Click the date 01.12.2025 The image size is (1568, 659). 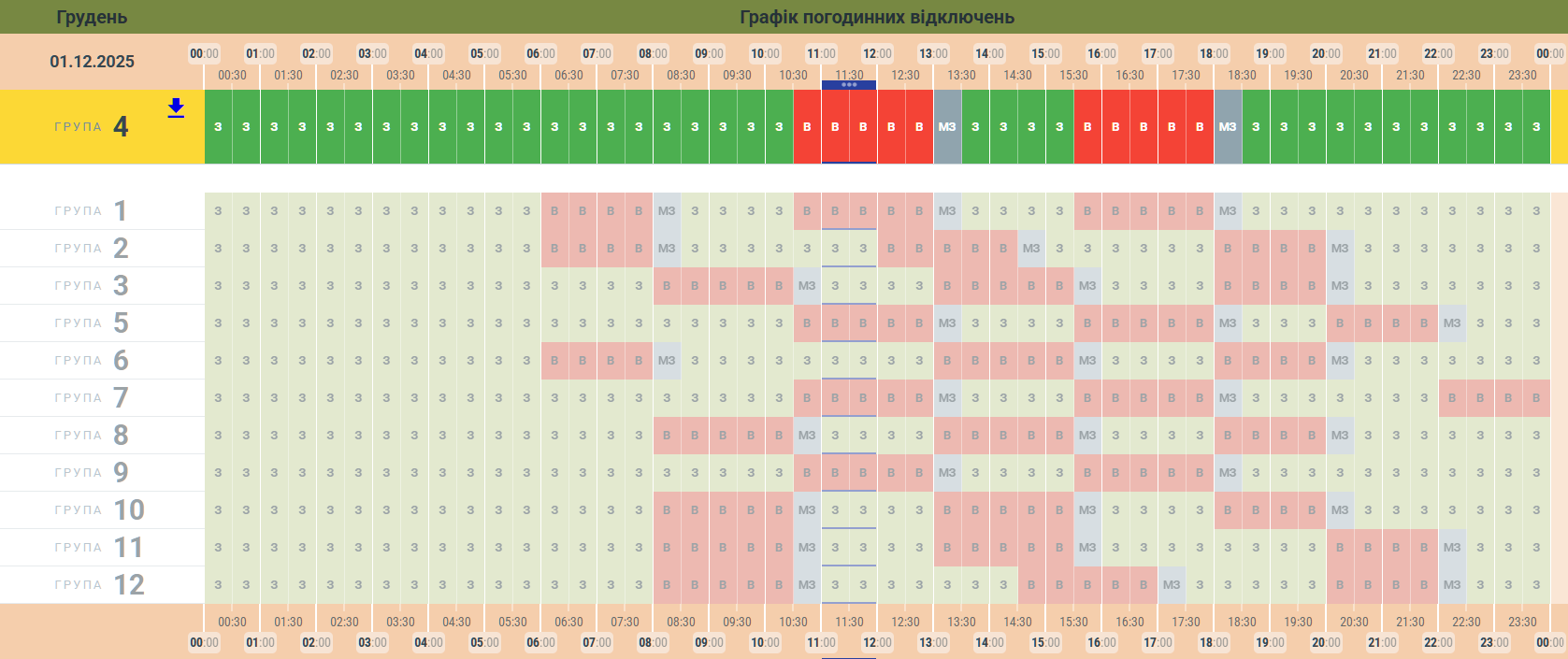[92, 62]
